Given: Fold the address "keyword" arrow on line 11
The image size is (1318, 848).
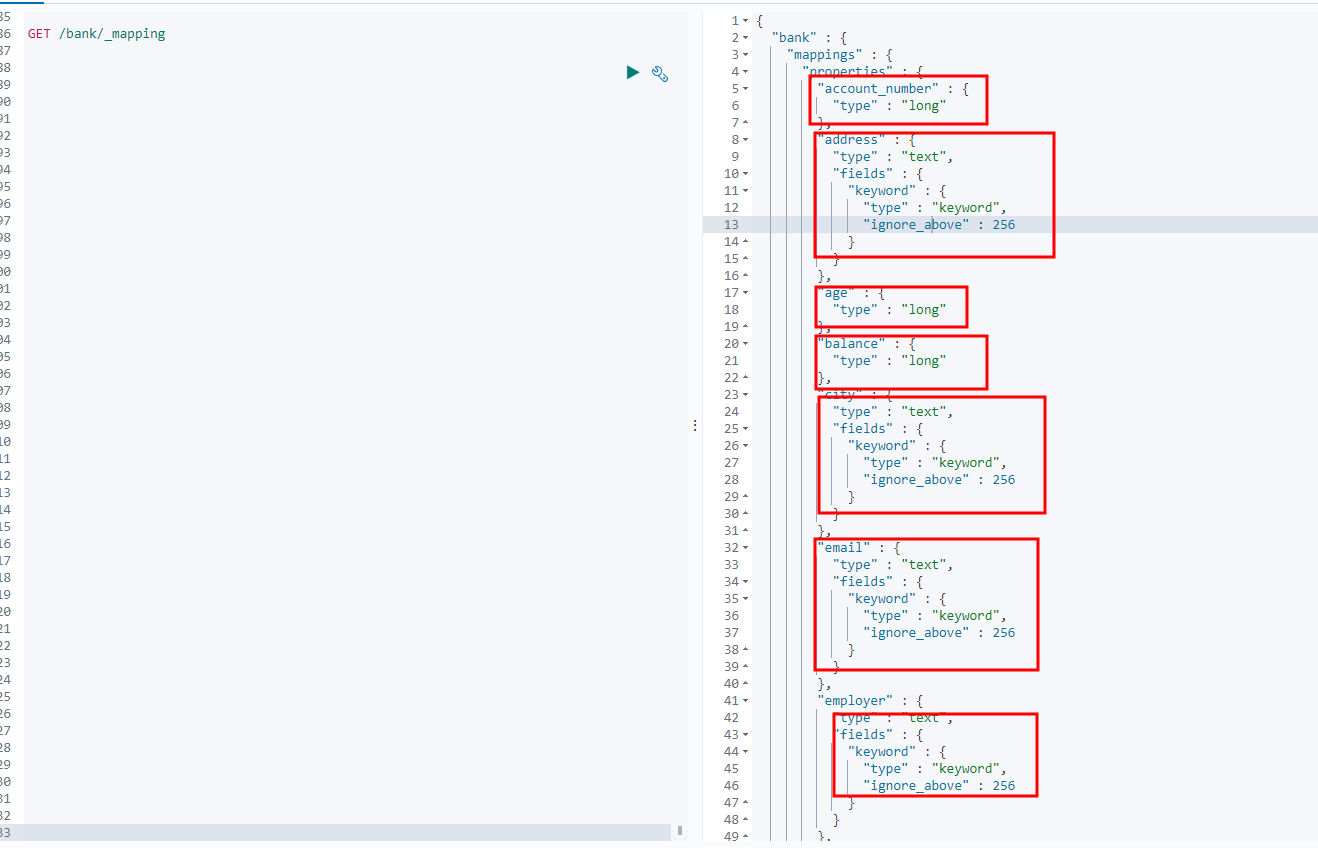Looking at the screenshot, I should [x=745, y=191].
